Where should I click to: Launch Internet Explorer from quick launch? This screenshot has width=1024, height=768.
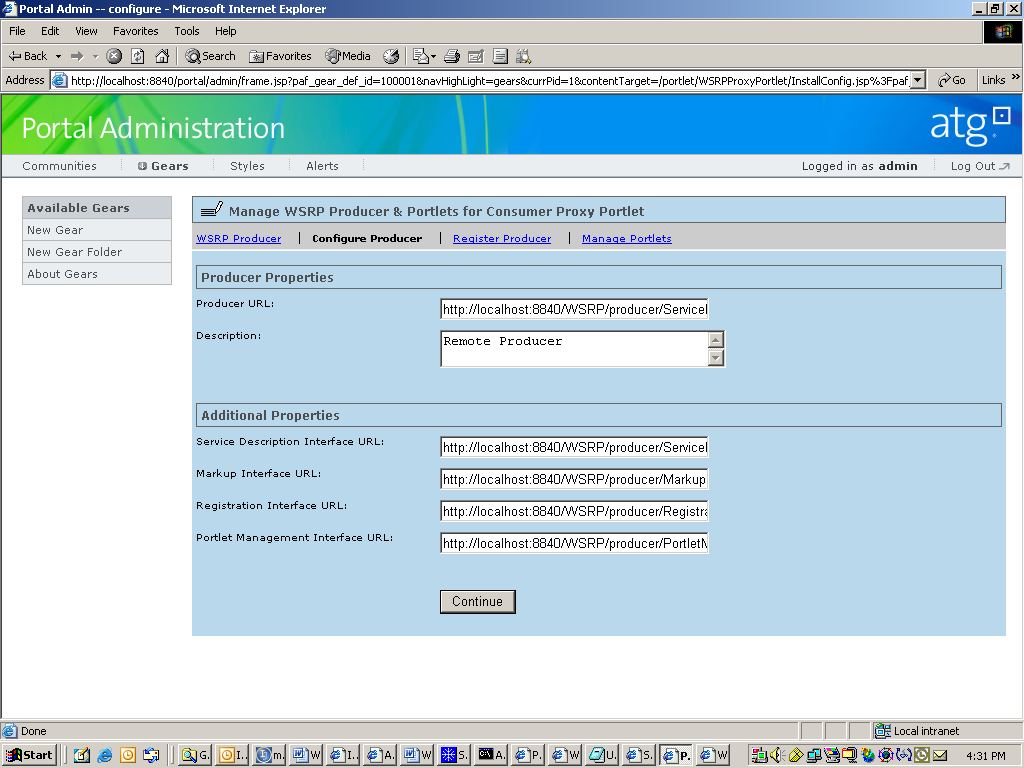click(x=104, y=756)
